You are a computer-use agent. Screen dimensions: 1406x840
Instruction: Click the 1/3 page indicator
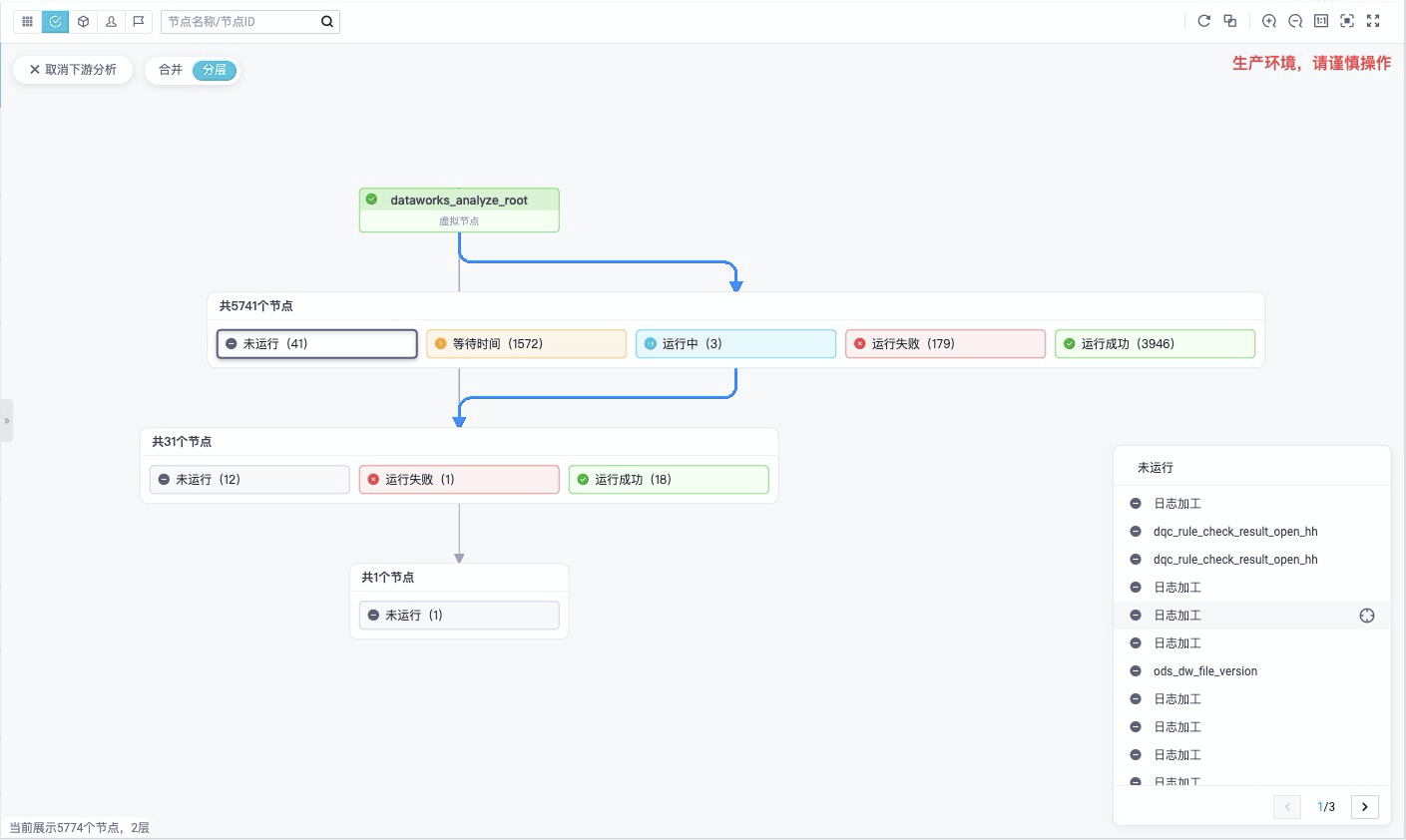[1326, 806]
